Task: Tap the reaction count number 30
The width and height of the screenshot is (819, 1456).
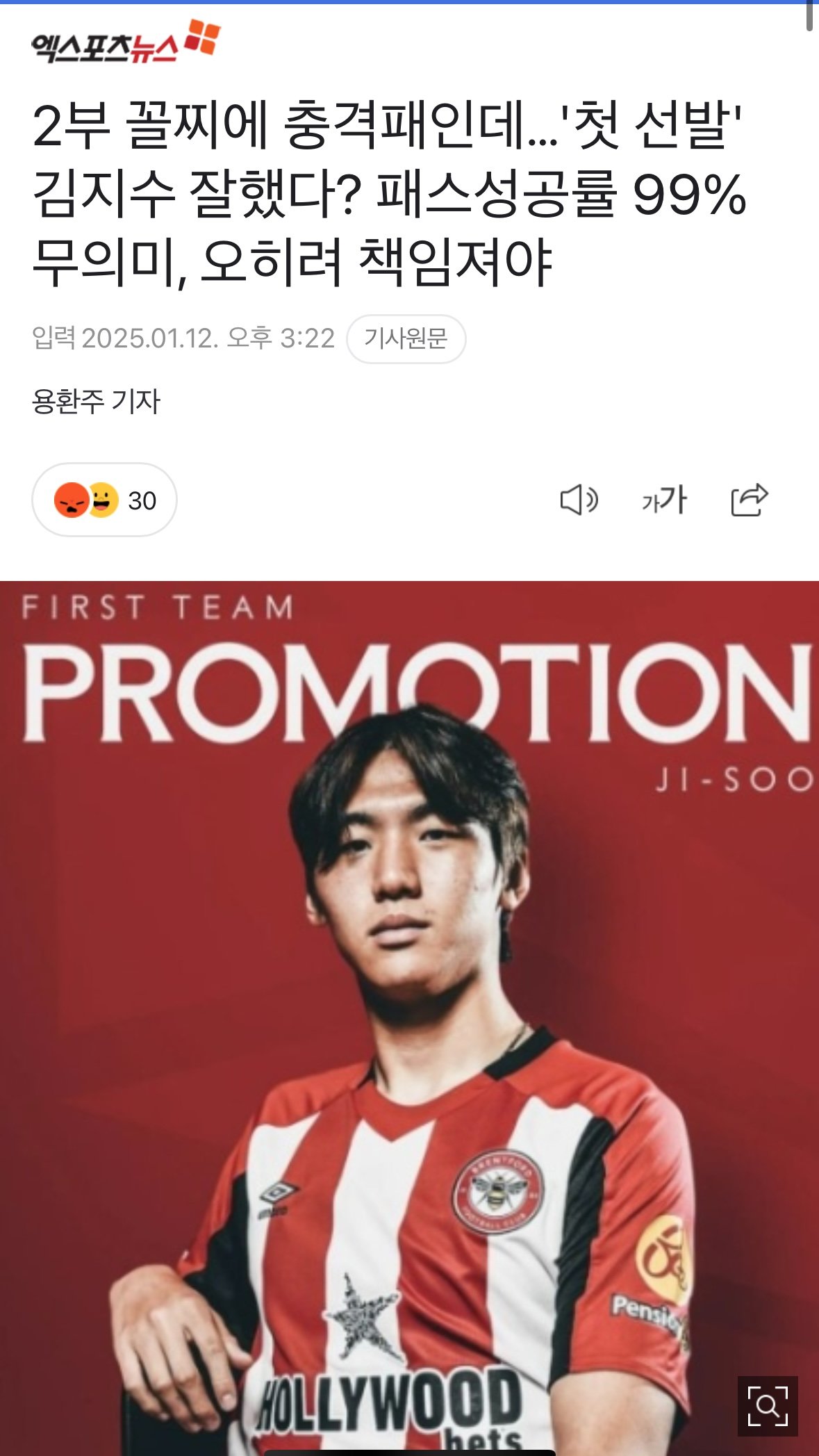Action: click(x=142, y=500)
